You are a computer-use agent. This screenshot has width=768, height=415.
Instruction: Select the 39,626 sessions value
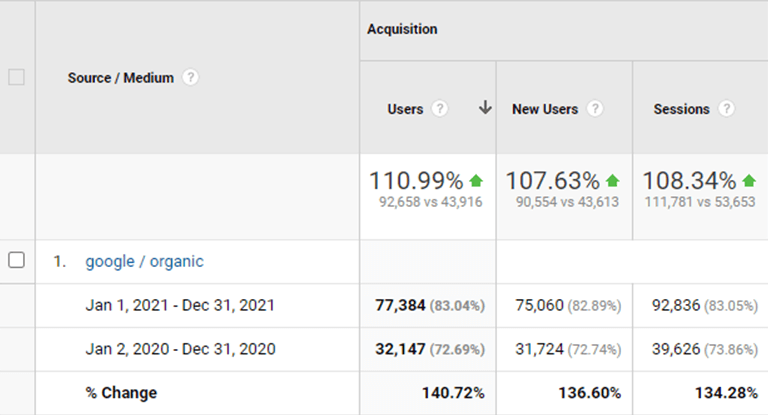click(x=676, y=349)
